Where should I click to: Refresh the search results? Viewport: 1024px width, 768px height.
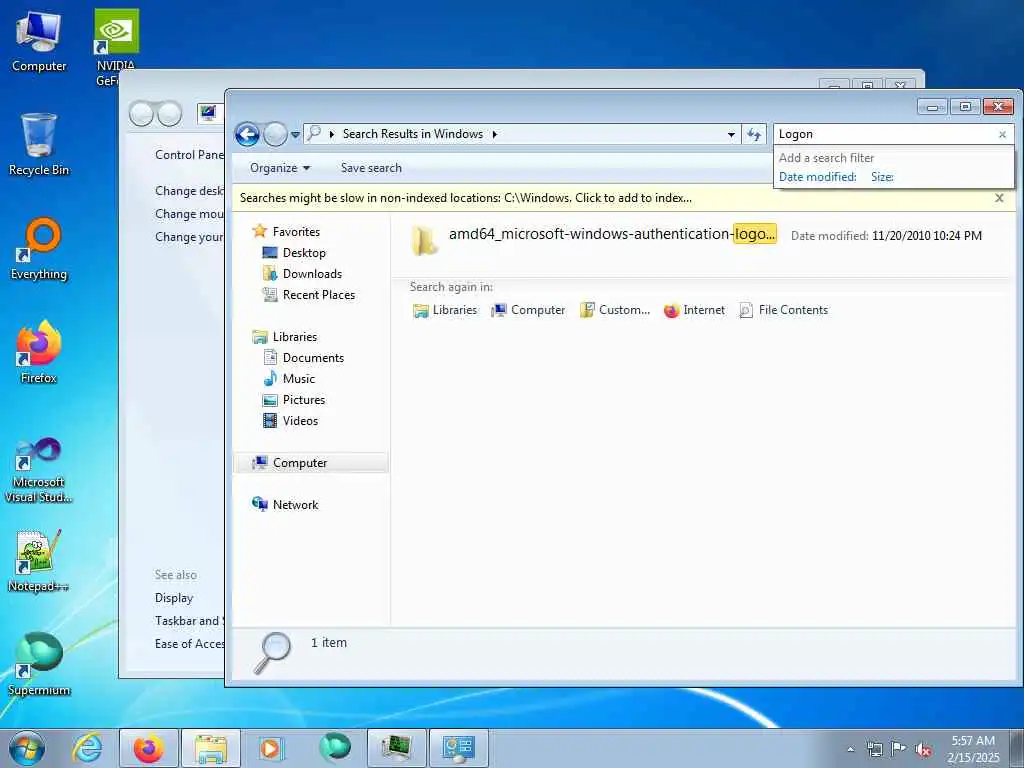click(754, 135)
